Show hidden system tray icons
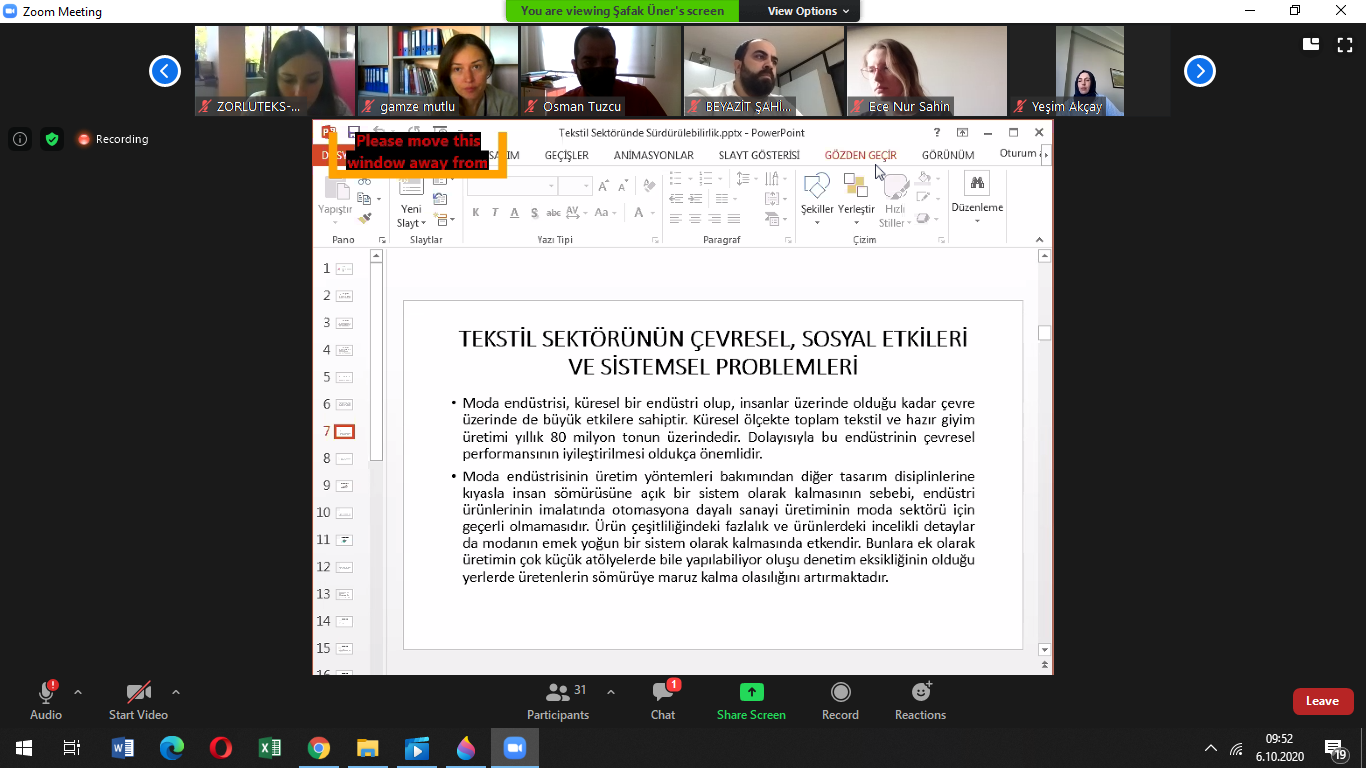 pyautogui.click(x=1211, y=748)
